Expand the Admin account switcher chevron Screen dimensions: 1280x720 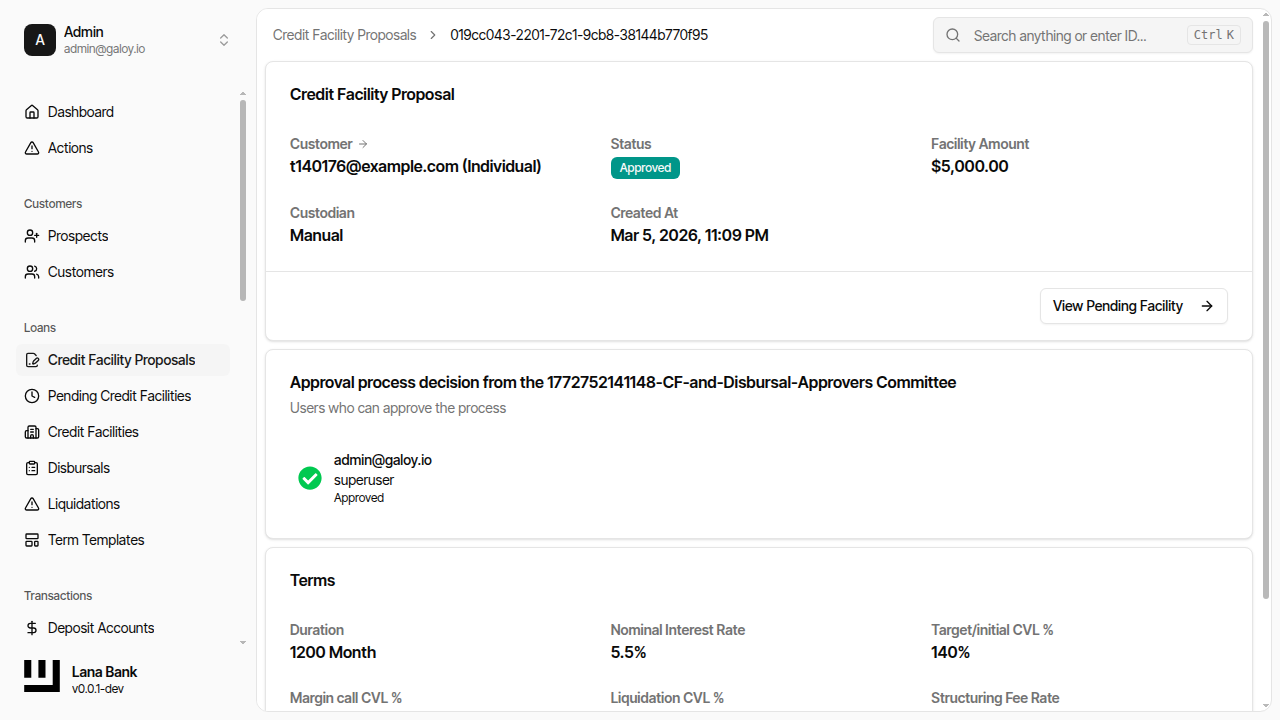pos(224,40)
